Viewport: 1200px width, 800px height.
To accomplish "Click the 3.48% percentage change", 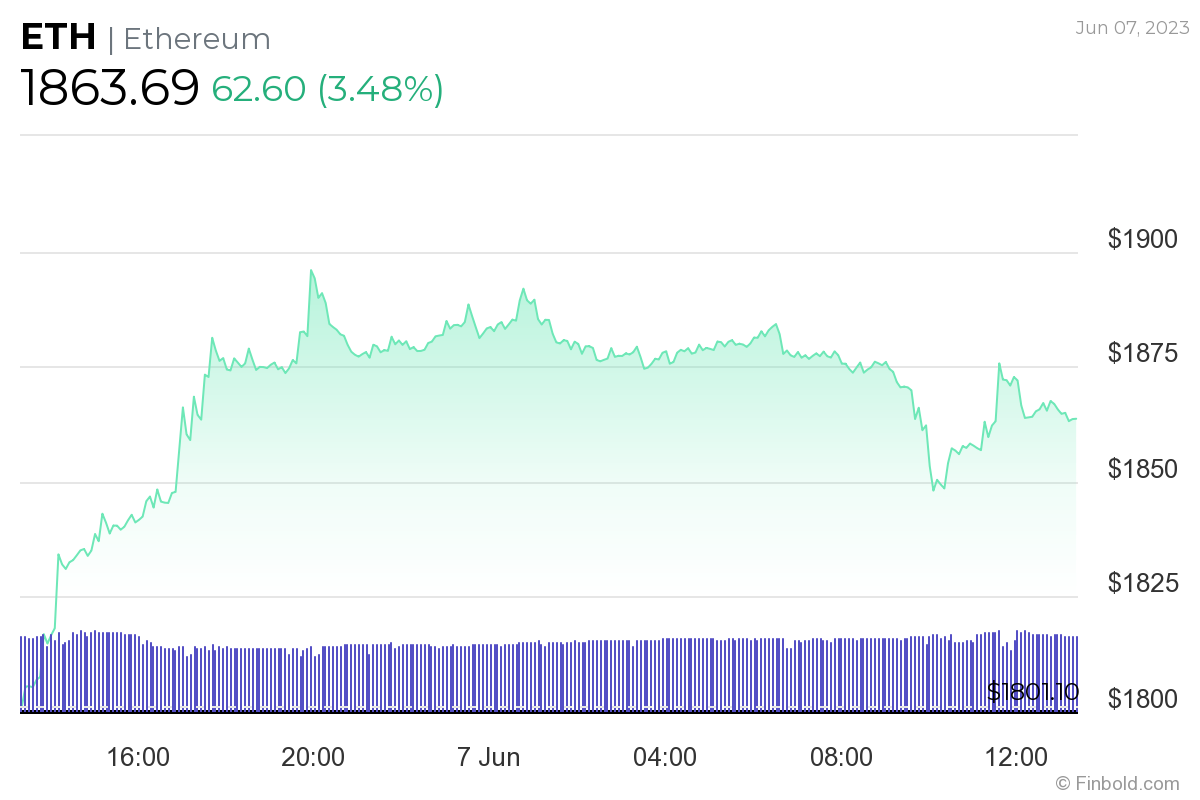I will tap(381, 89).
